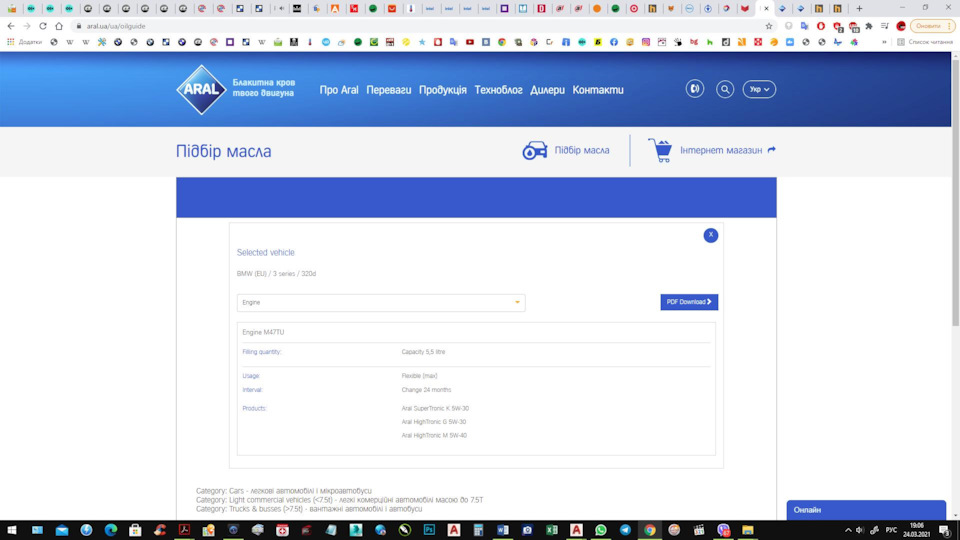Viewport: 960px width, 540px height.
Task: Open the volume speaker tray icon
Action: point(860,530)
